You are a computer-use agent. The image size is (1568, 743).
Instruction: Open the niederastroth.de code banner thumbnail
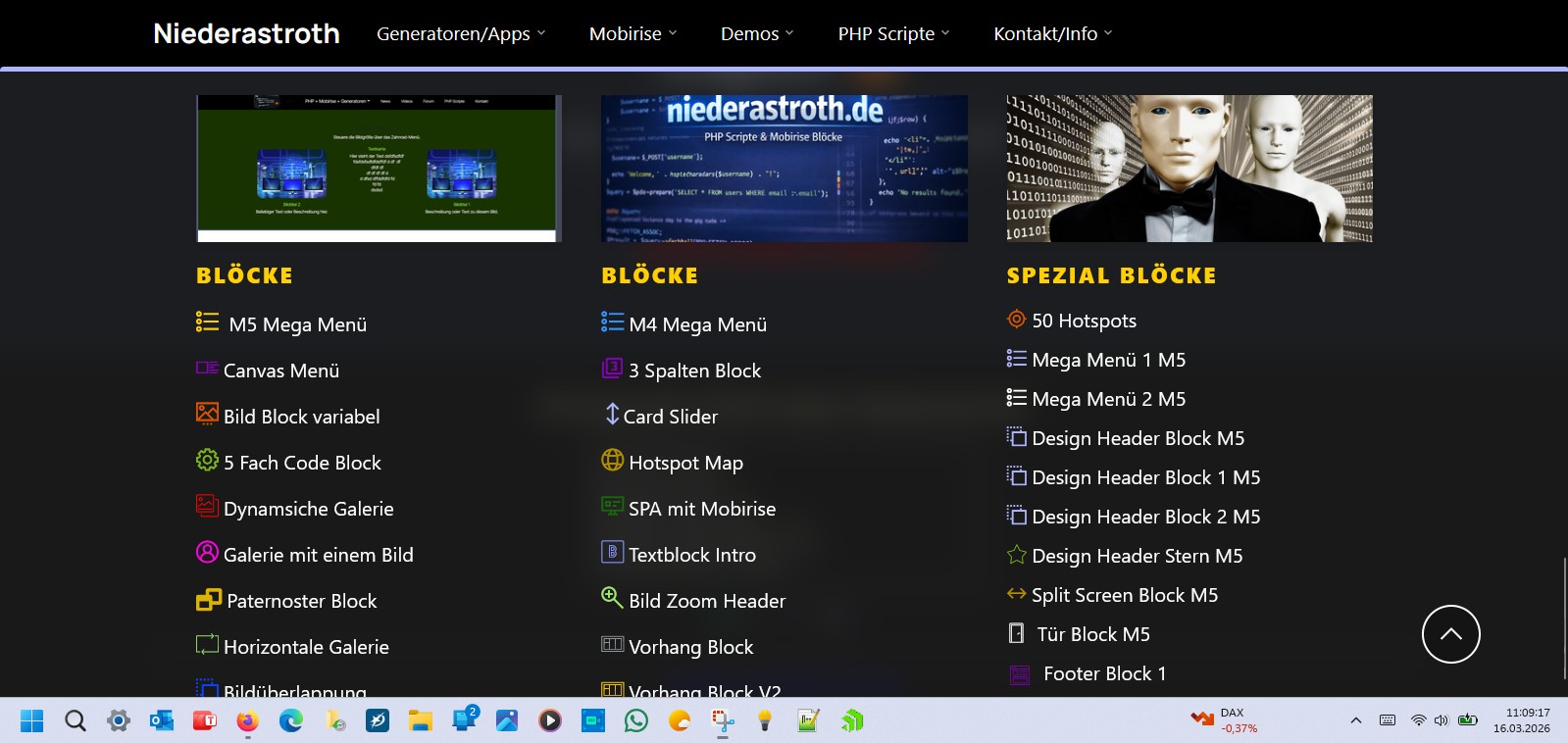tap(784, 168)
